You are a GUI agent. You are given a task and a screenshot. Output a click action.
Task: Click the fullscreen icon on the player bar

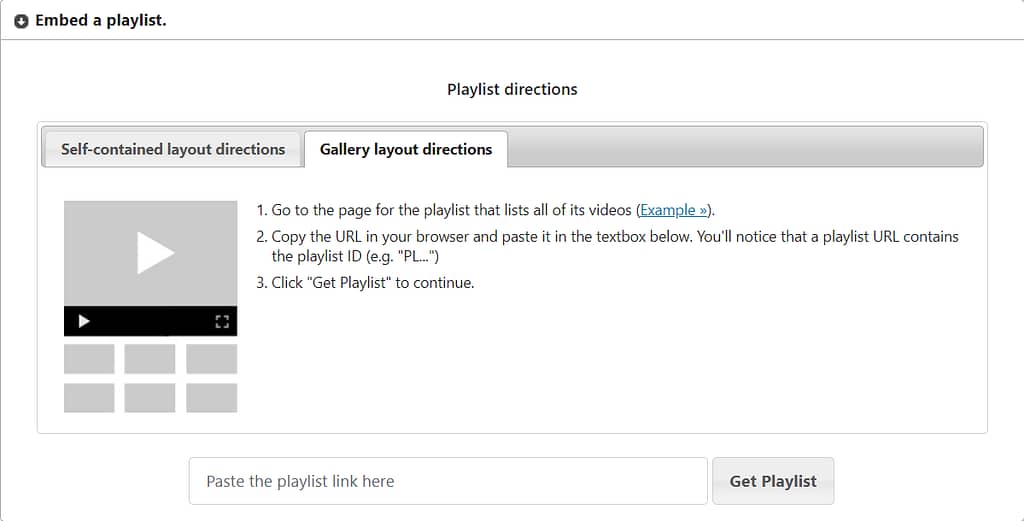222,321
